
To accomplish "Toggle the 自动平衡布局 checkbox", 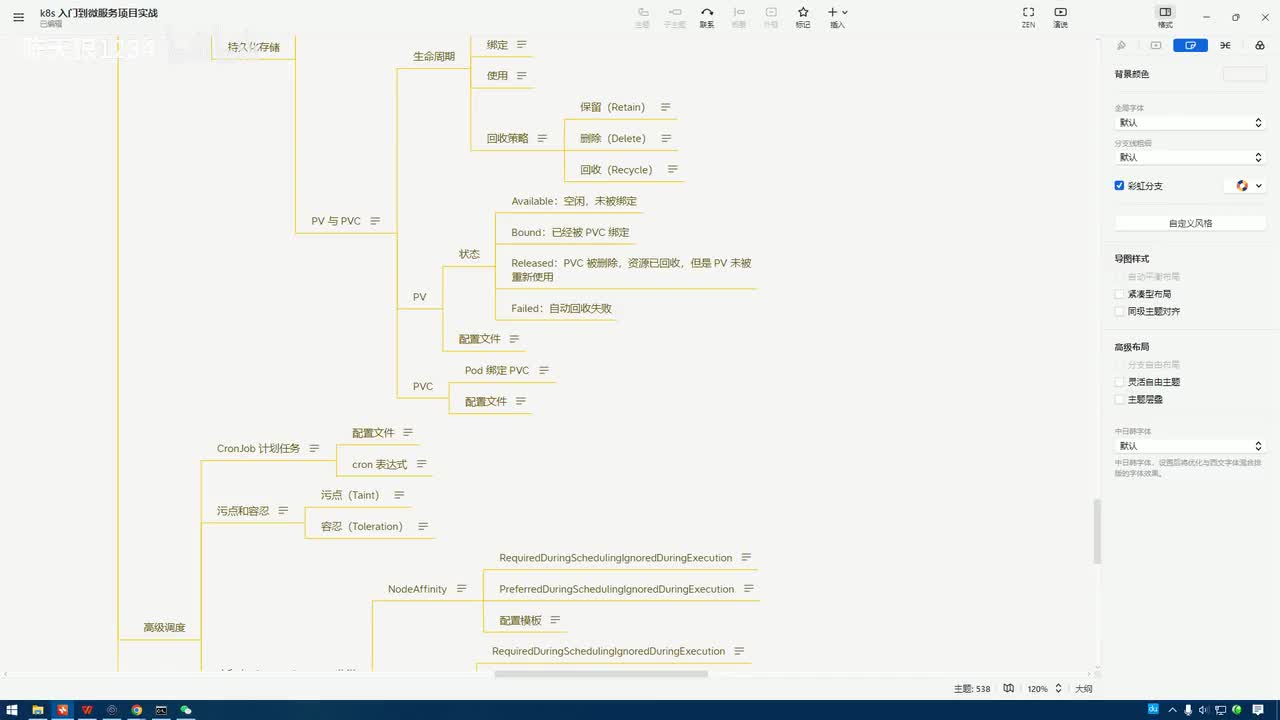I will tap(1120, 277).
